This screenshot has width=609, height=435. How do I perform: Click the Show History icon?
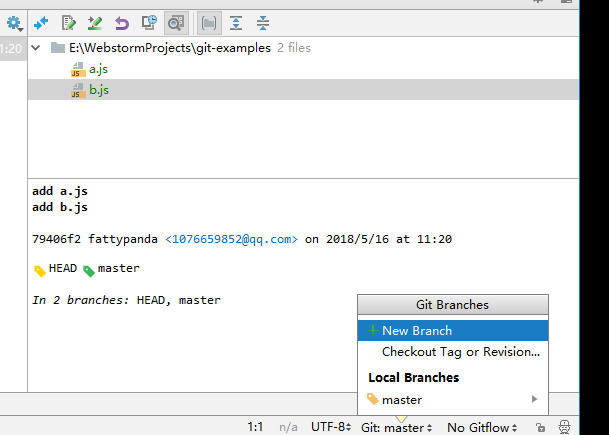coord(149,21)
